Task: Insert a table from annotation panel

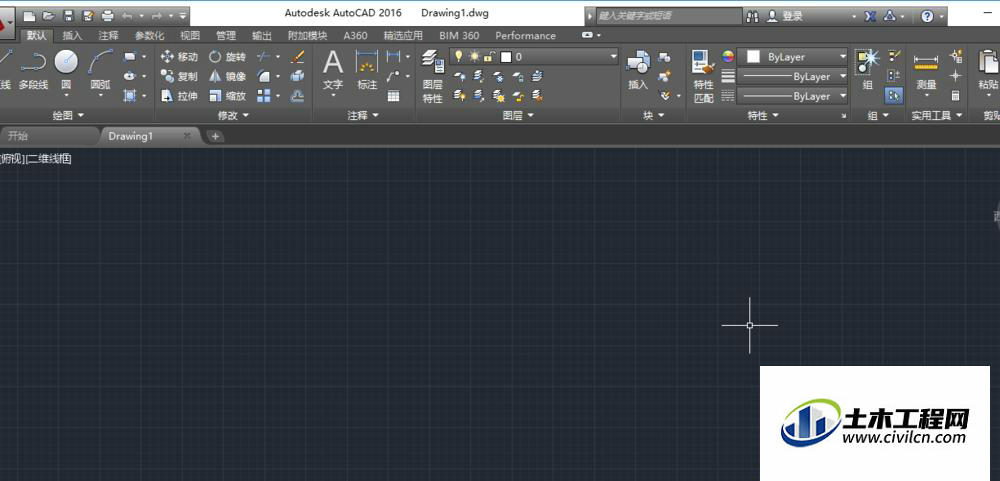Action: [x=393, y=96]
